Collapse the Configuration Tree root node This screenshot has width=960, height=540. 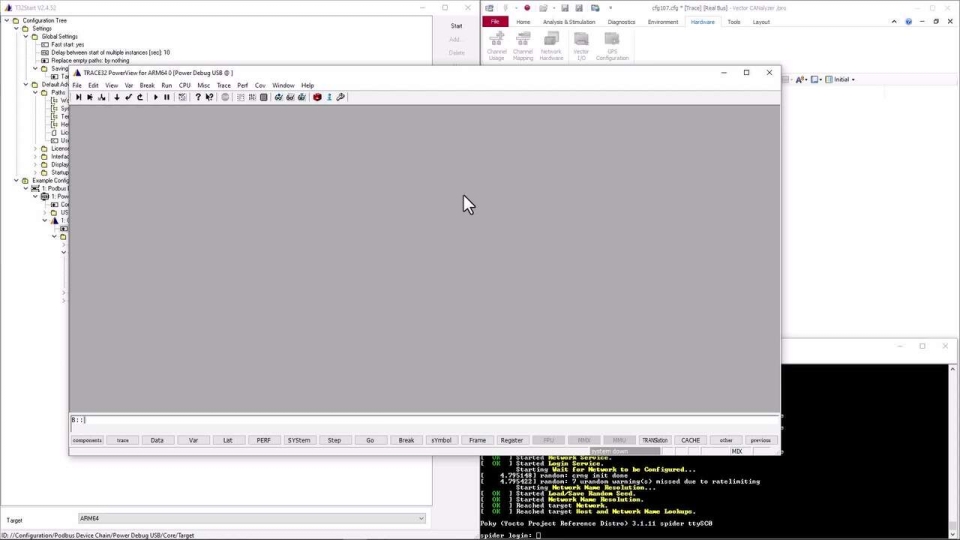tap(7, 20)
